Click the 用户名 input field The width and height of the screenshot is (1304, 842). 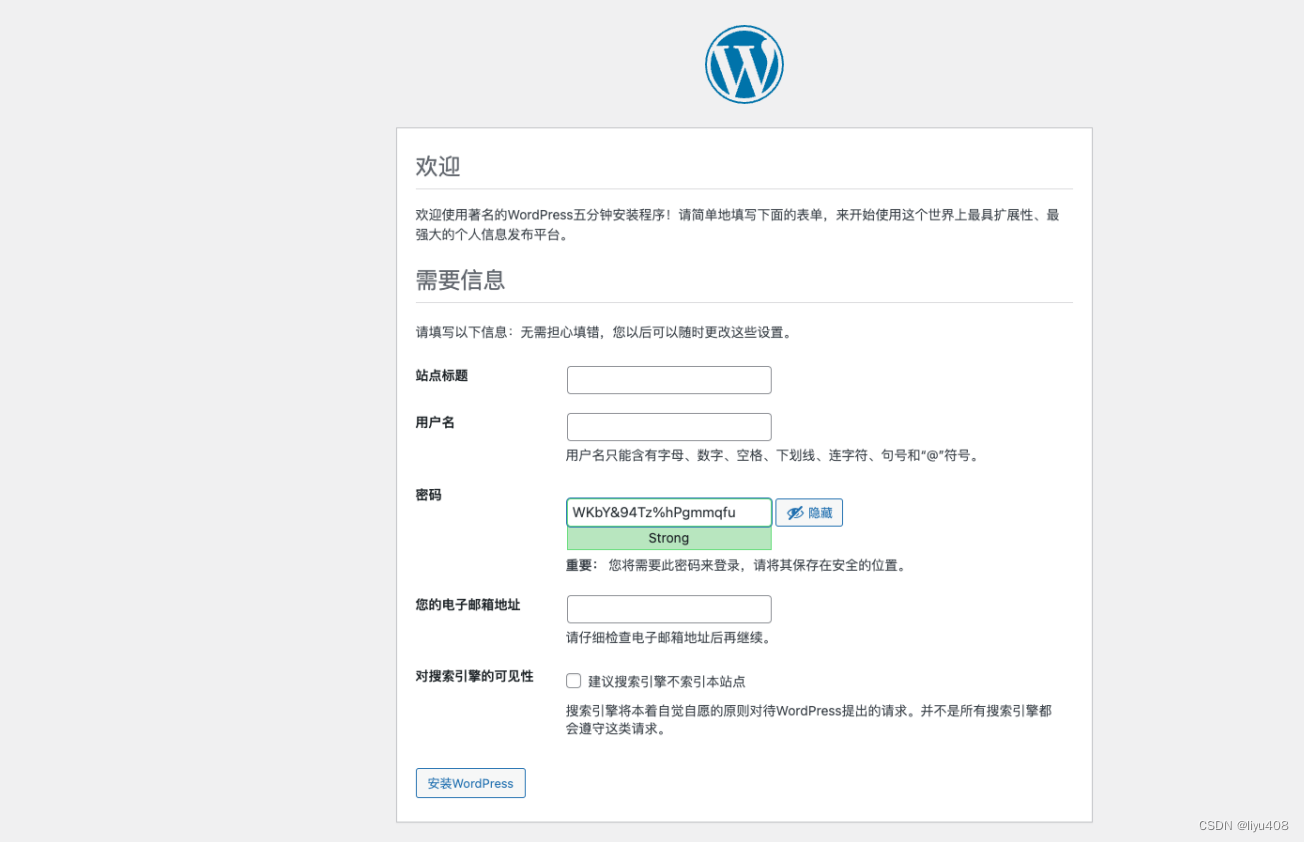(x=668, y=427)
